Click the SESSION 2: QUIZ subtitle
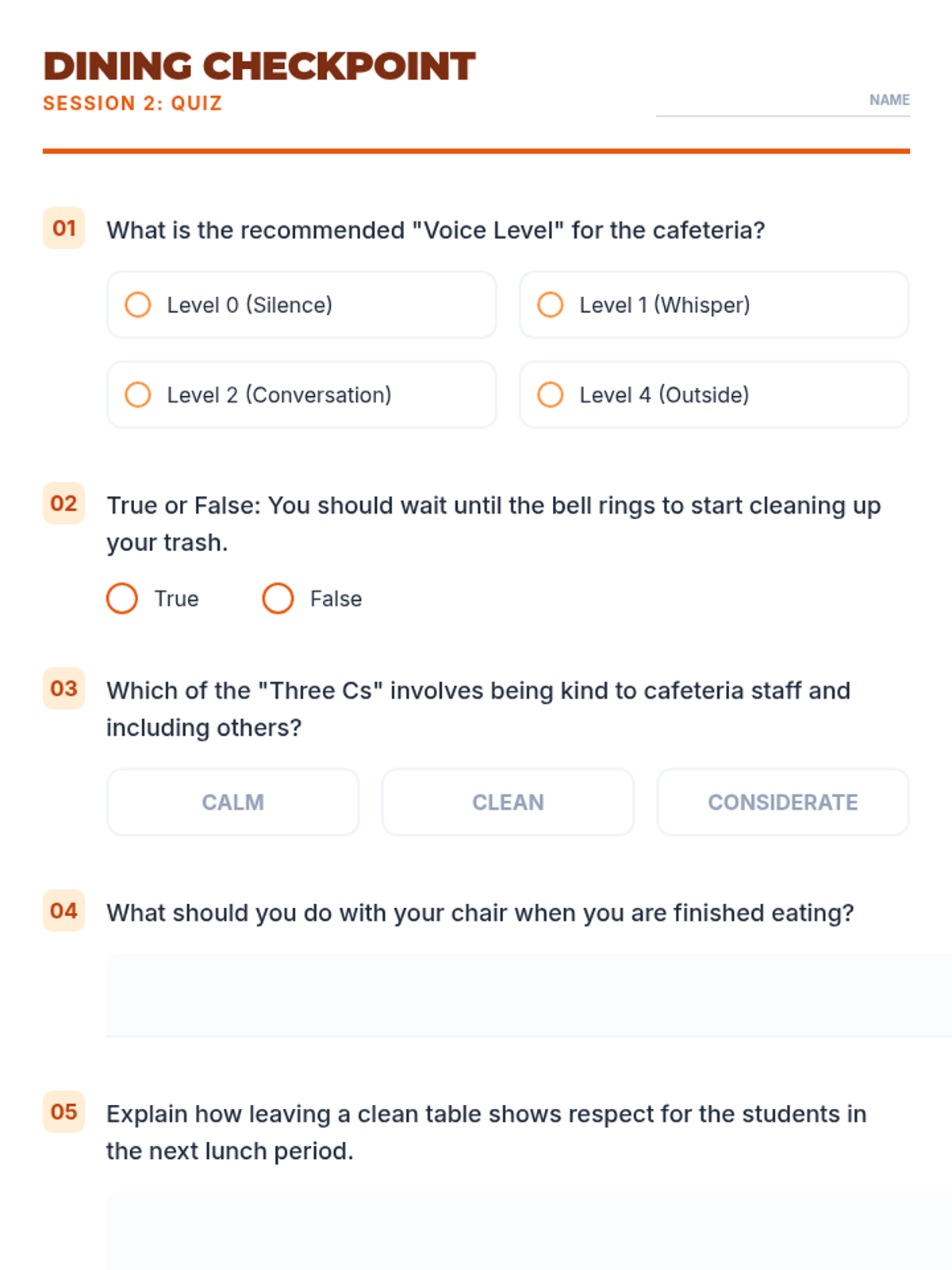952x1270 pixels. click(x=132, y=103)
